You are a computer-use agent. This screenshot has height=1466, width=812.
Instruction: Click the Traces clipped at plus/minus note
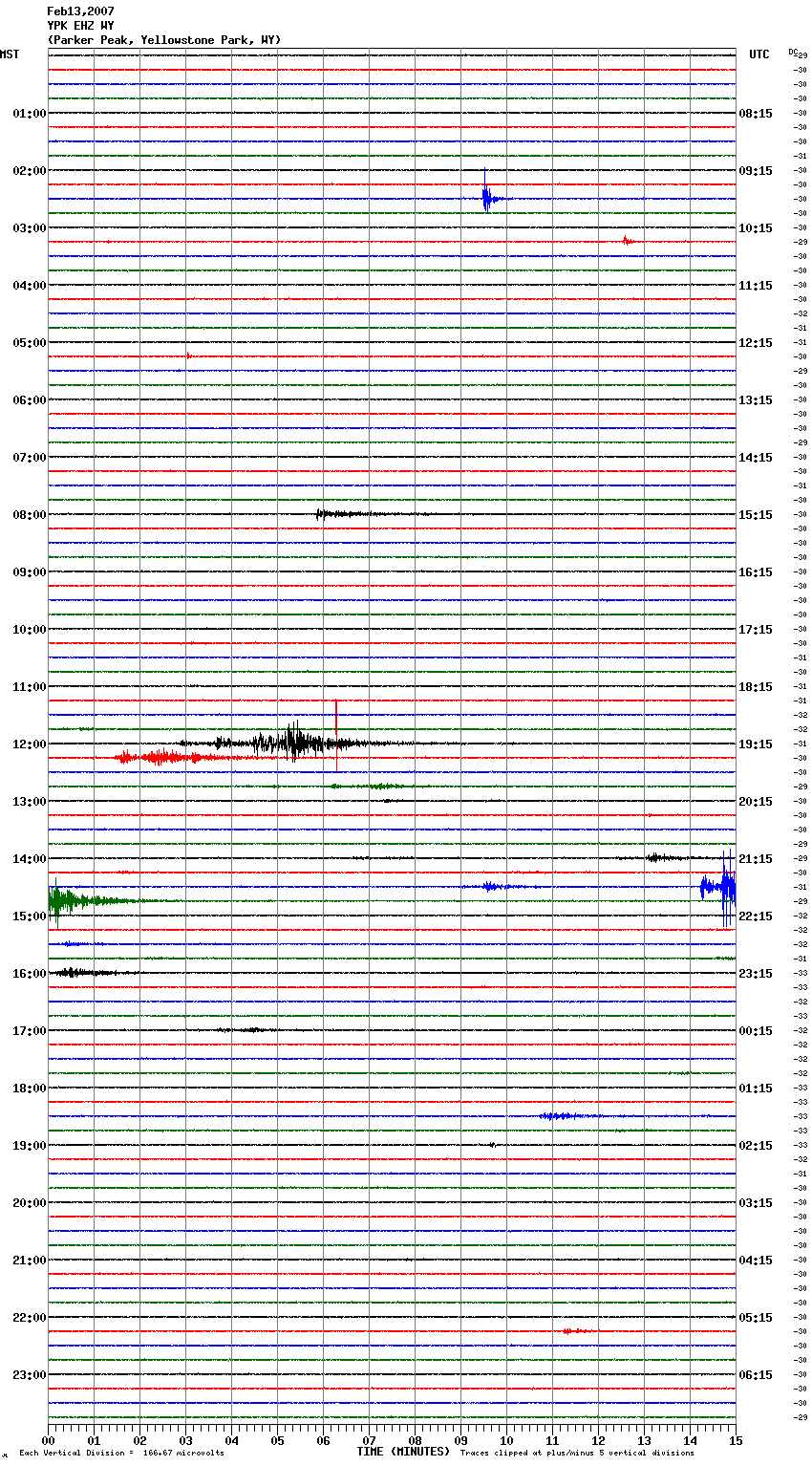click(577, 1453)
